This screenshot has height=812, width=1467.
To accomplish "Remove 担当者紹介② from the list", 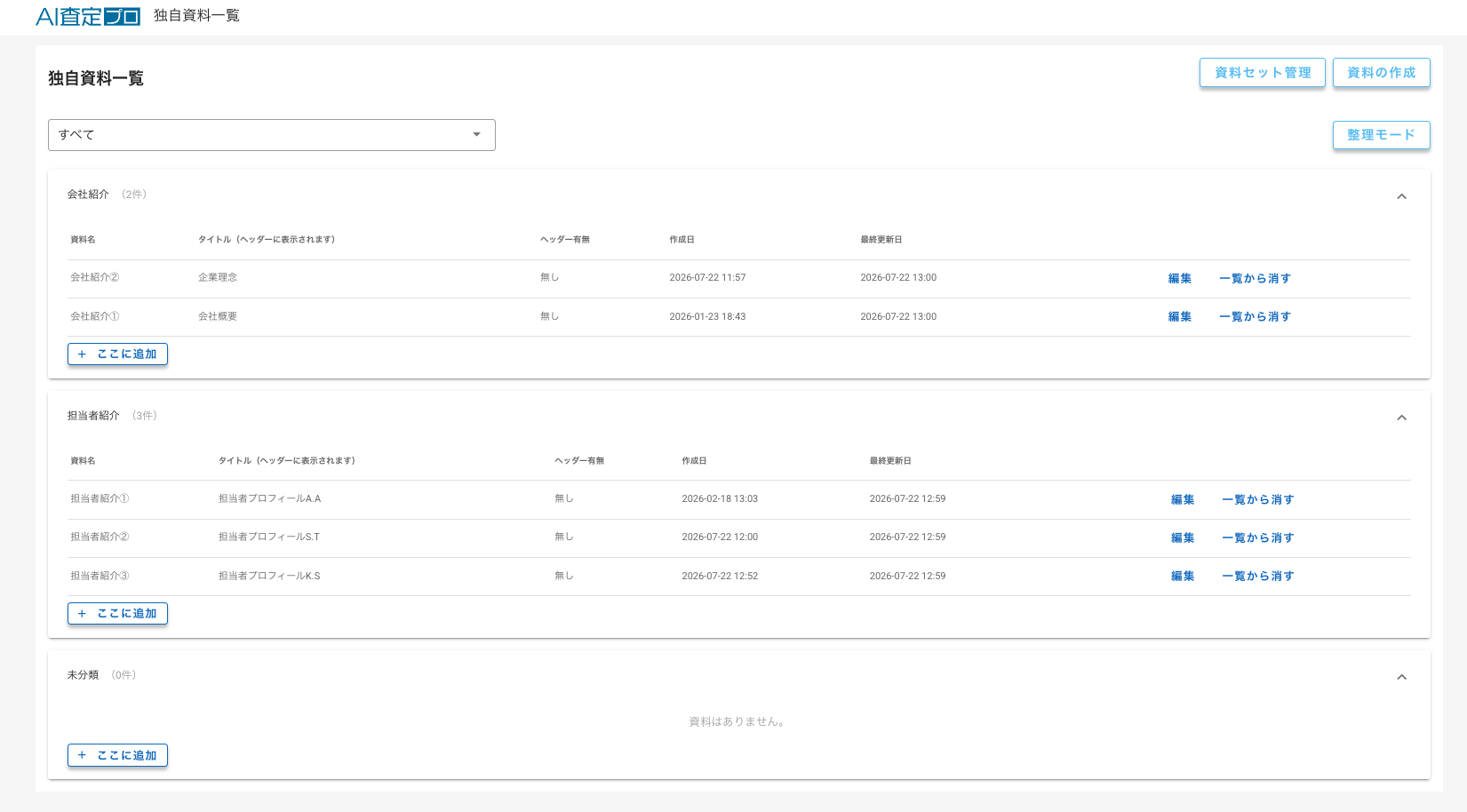I will (1258, 537).
